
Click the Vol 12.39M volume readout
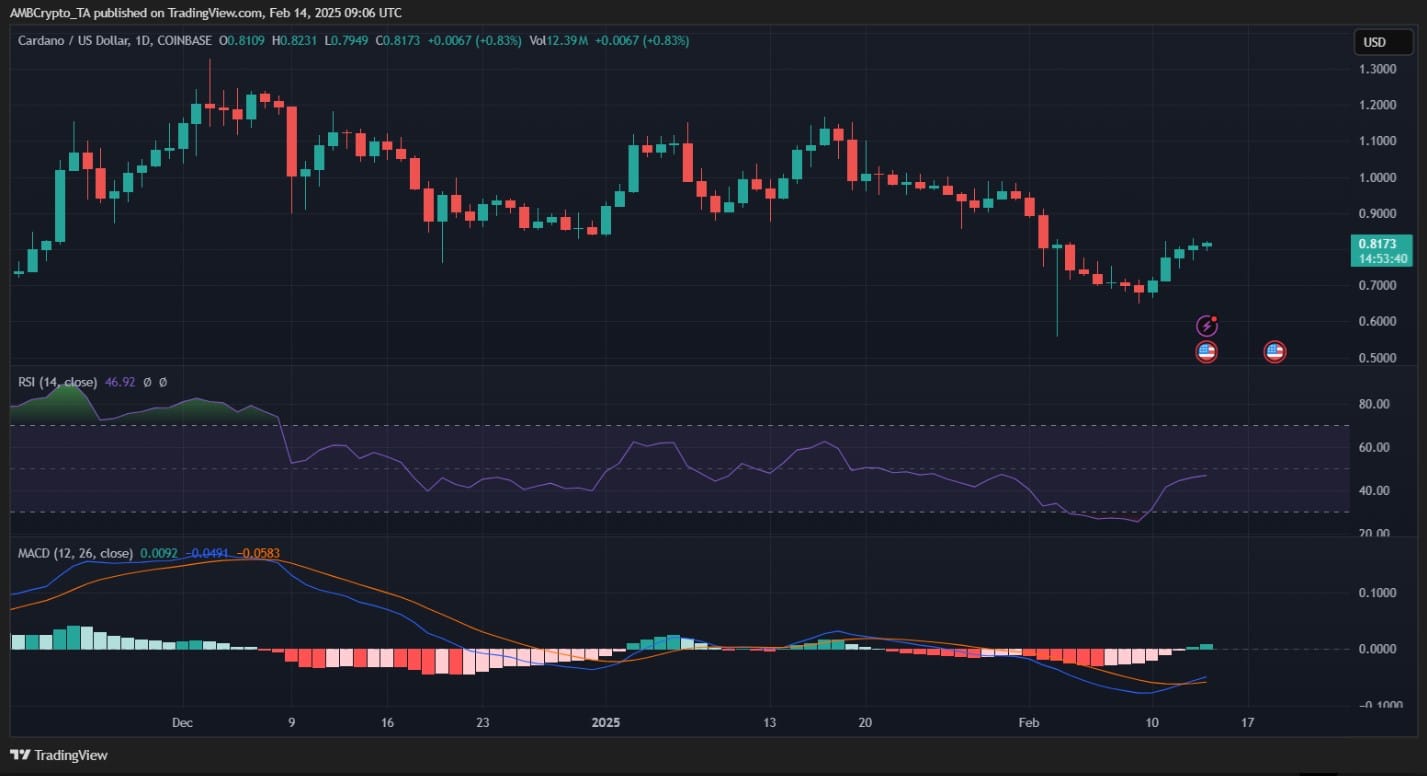(557, 41)
